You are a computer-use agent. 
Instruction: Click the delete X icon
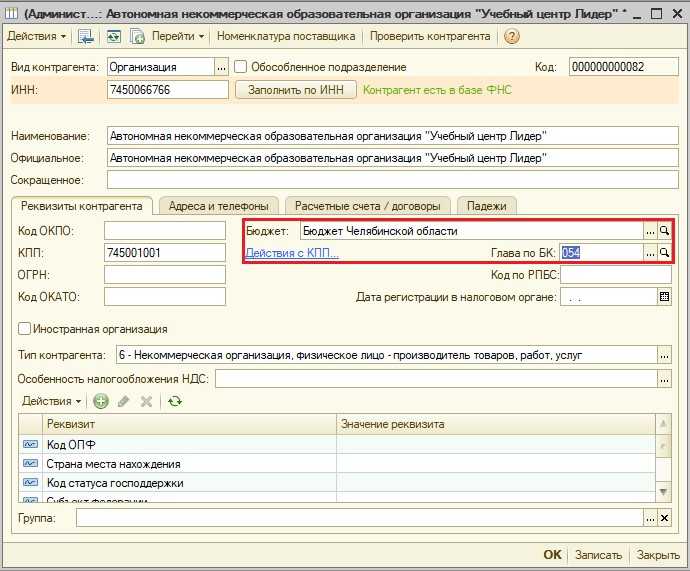pyautogui.click(x=146, y=401)
